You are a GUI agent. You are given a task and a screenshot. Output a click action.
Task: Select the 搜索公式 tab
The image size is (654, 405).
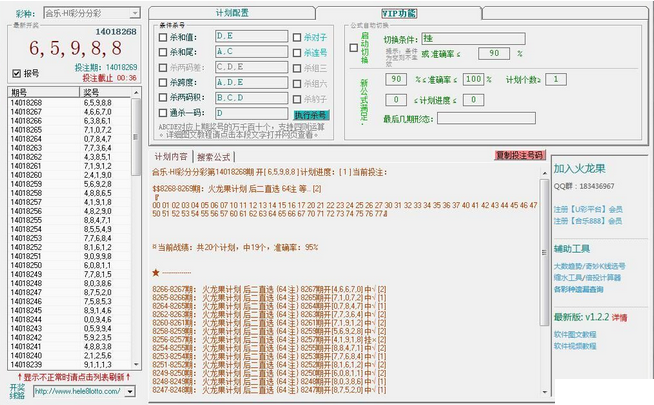[x=214, y=157]
